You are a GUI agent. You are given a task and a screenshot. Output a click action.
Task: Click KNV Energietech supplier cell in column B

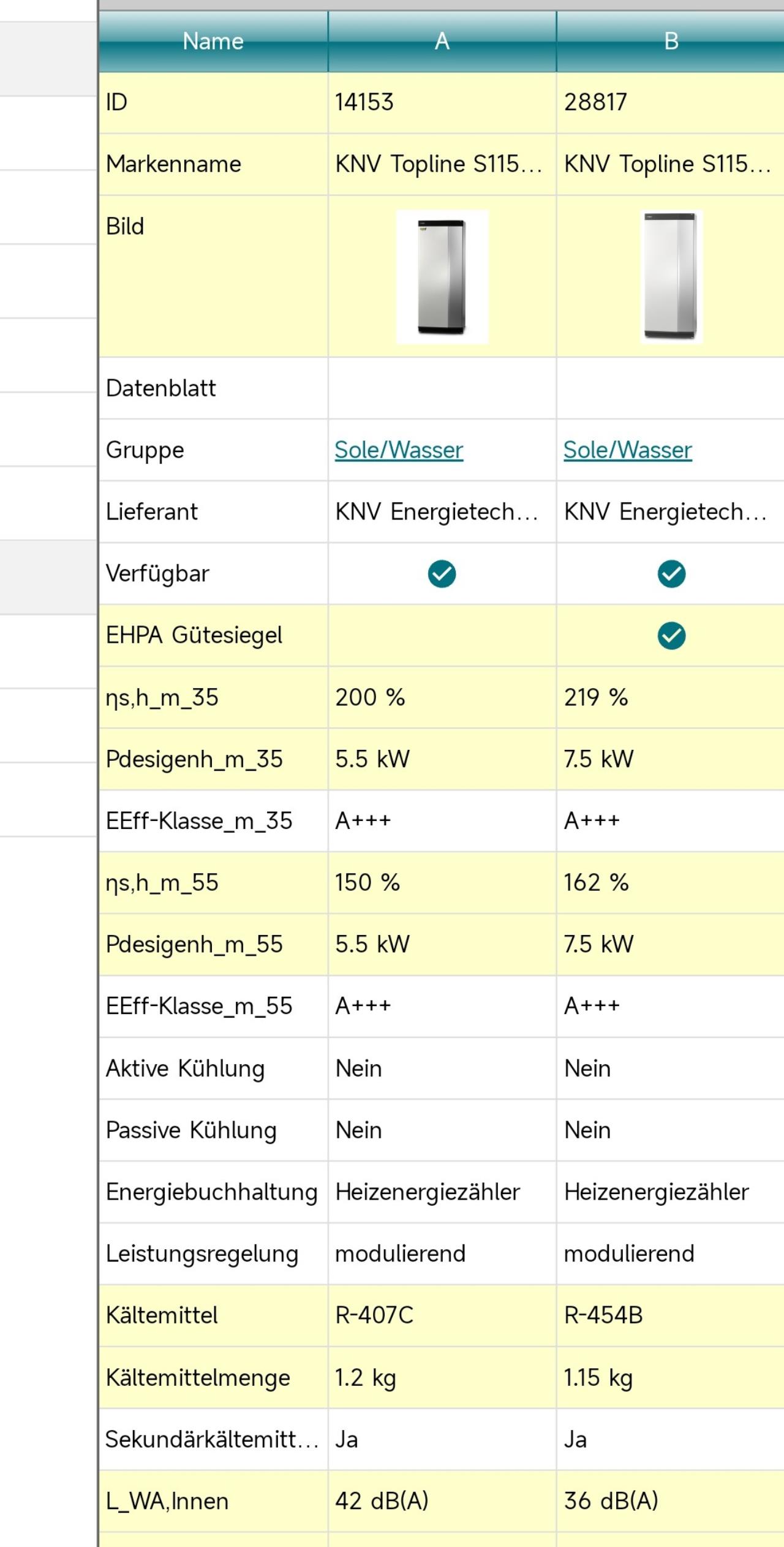671,512
